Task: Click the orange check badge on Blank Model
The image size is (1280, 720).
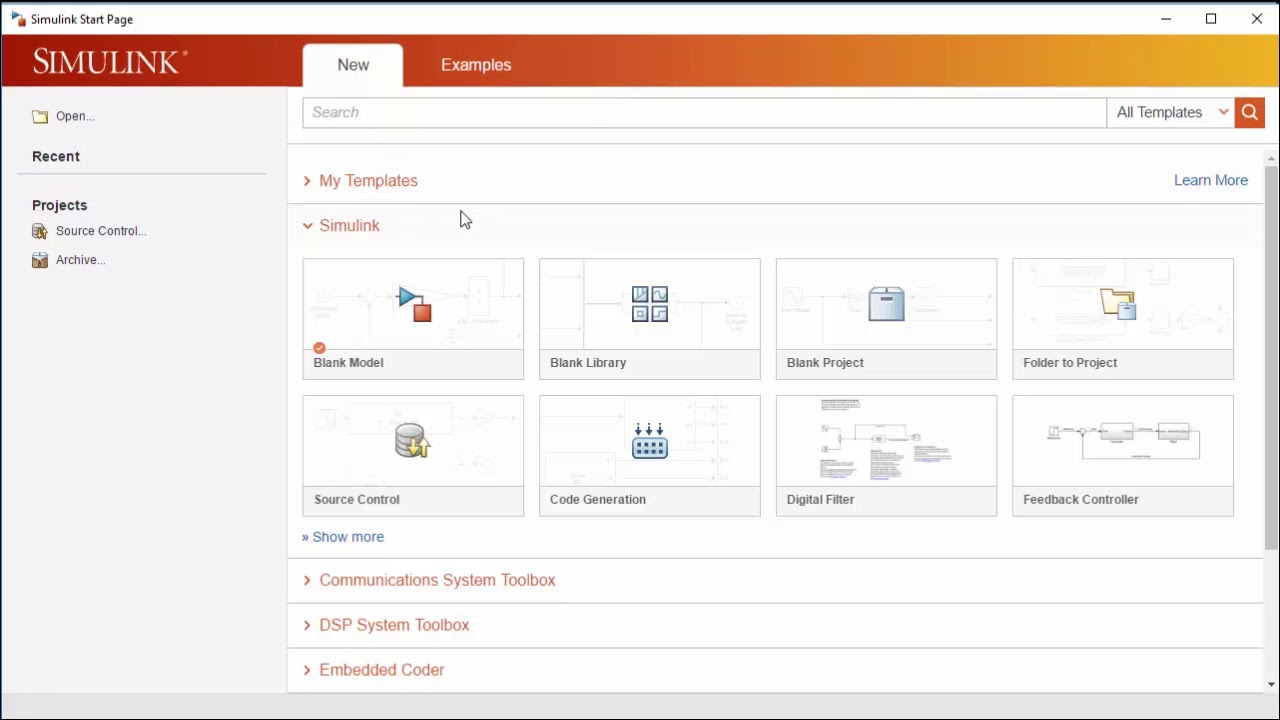Action: (319, 348)
